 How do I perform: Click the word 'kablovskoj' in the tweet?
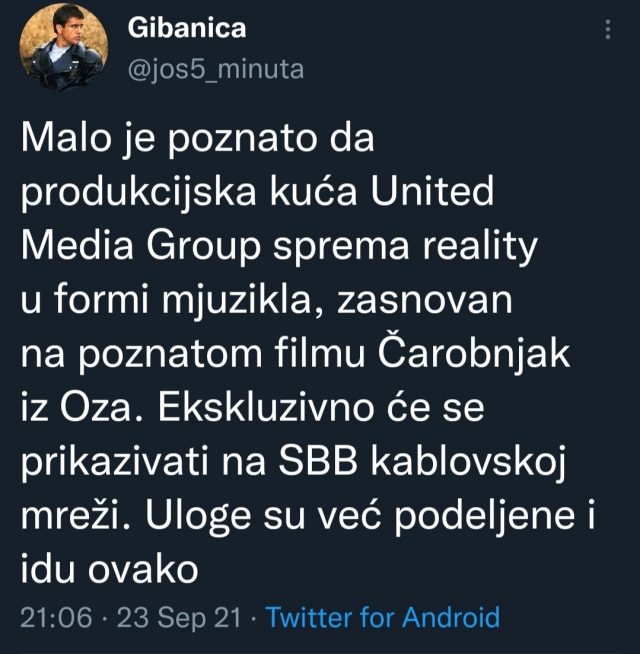click(469, 463)
